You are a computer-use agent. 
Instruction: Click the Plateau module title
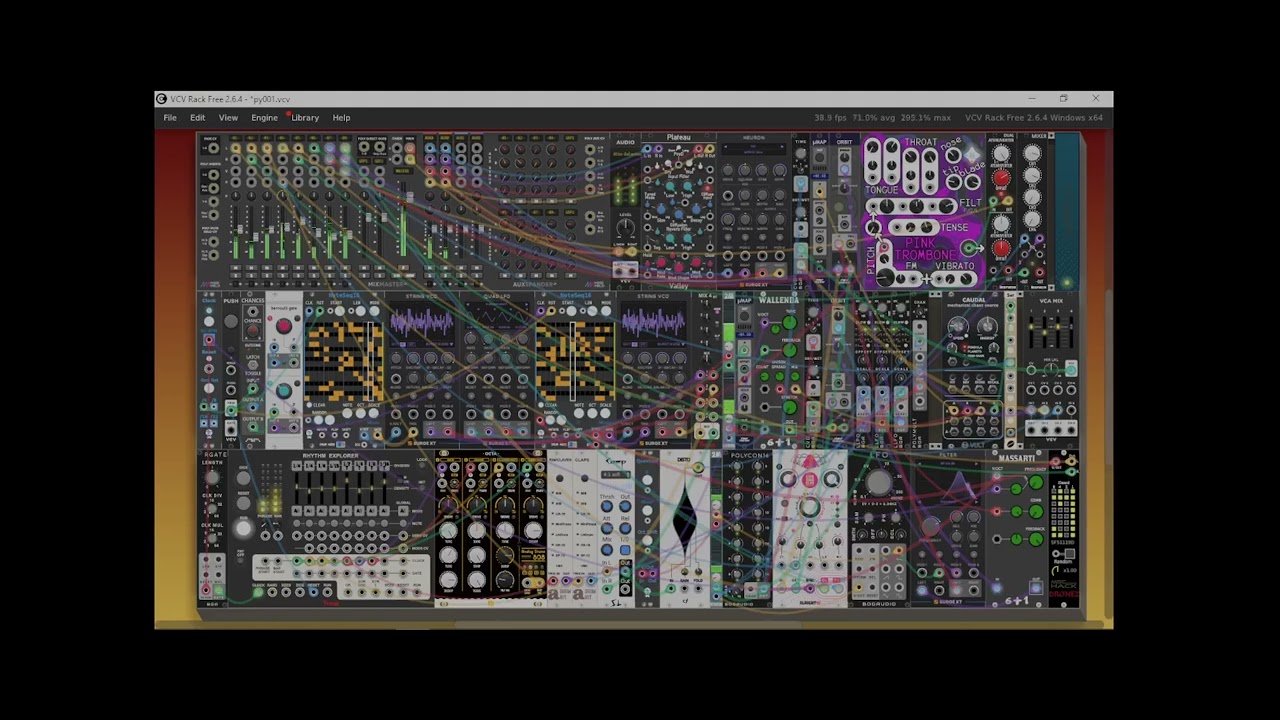click(679, 138)
